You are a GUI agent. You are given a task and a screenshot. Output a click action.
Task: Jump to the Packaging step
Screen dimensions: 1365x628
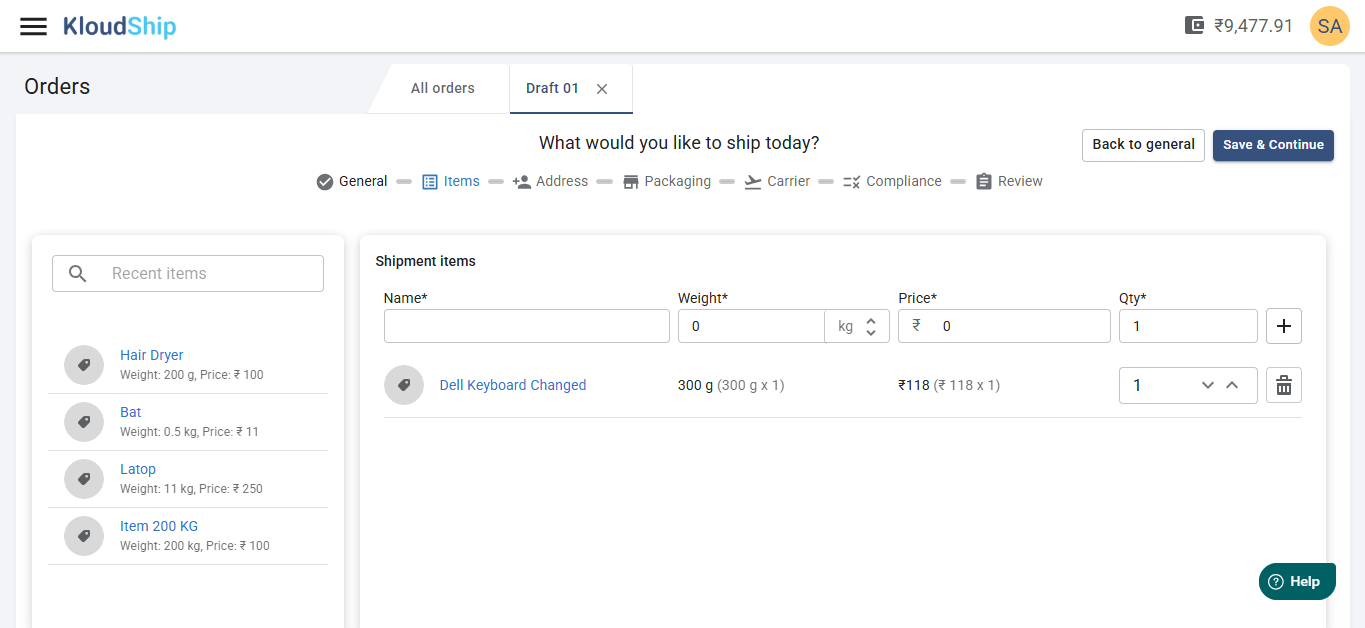pos(666,181)
